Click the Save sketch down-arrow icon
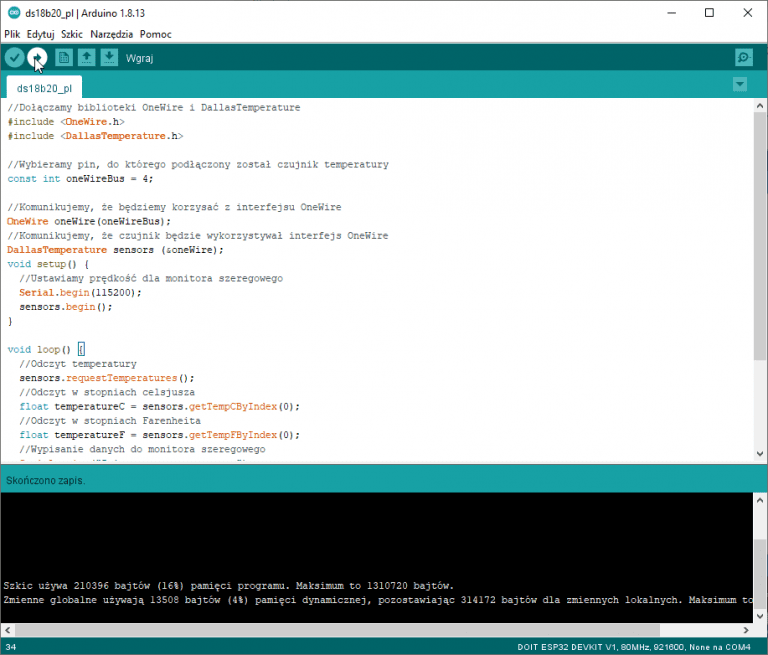768x655 pixels. 109,58
